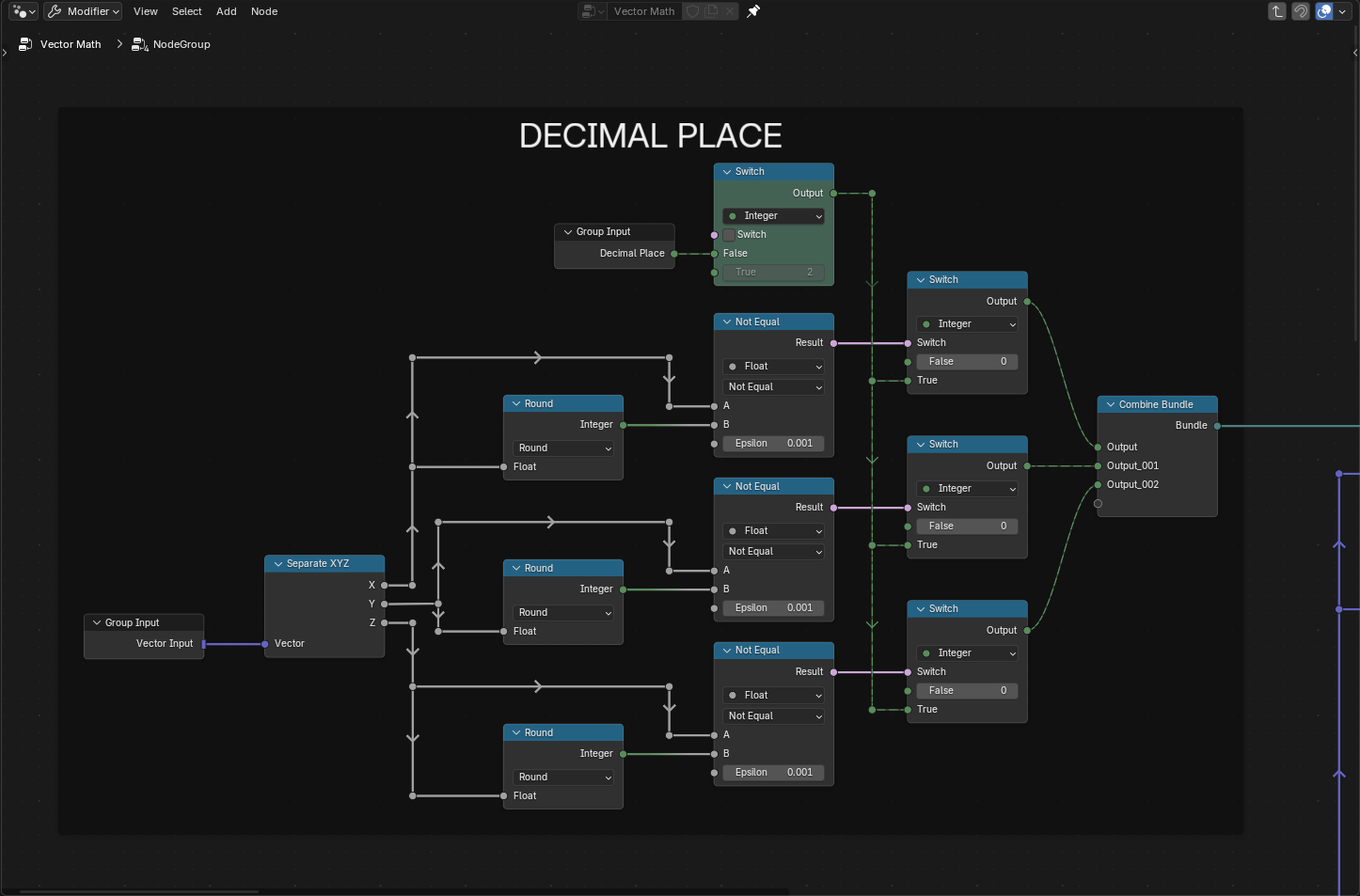The width and height of the screenshot is (1360, 896).
Task: Open the Node menu
Action: click(x=264, y=11)
